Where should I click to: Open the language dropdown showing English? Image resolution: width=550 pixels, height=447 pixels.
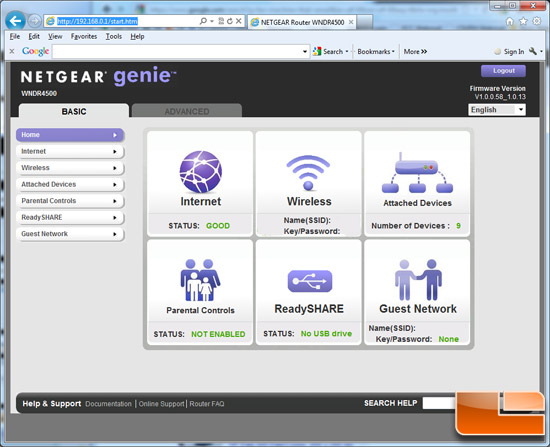(497, 110)
